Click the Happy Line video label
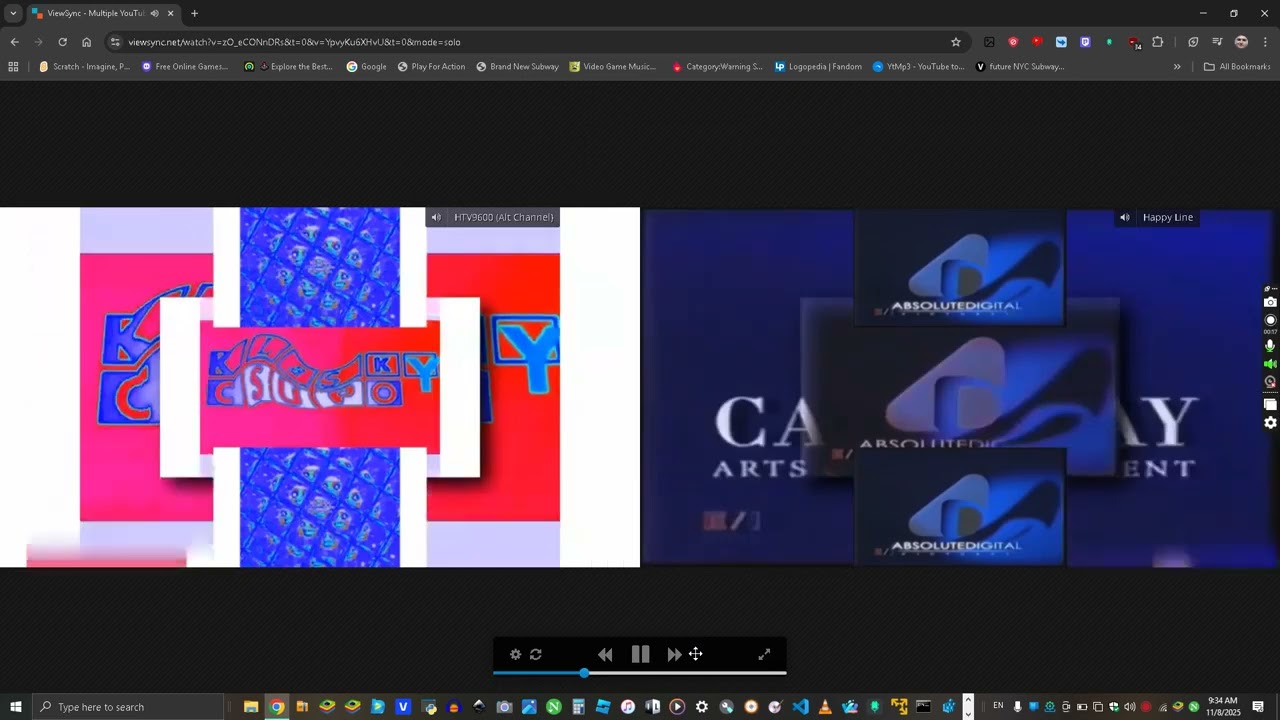Image resolution: width=1280 pixels, height=720 pixels. [x=1168, y=217]
